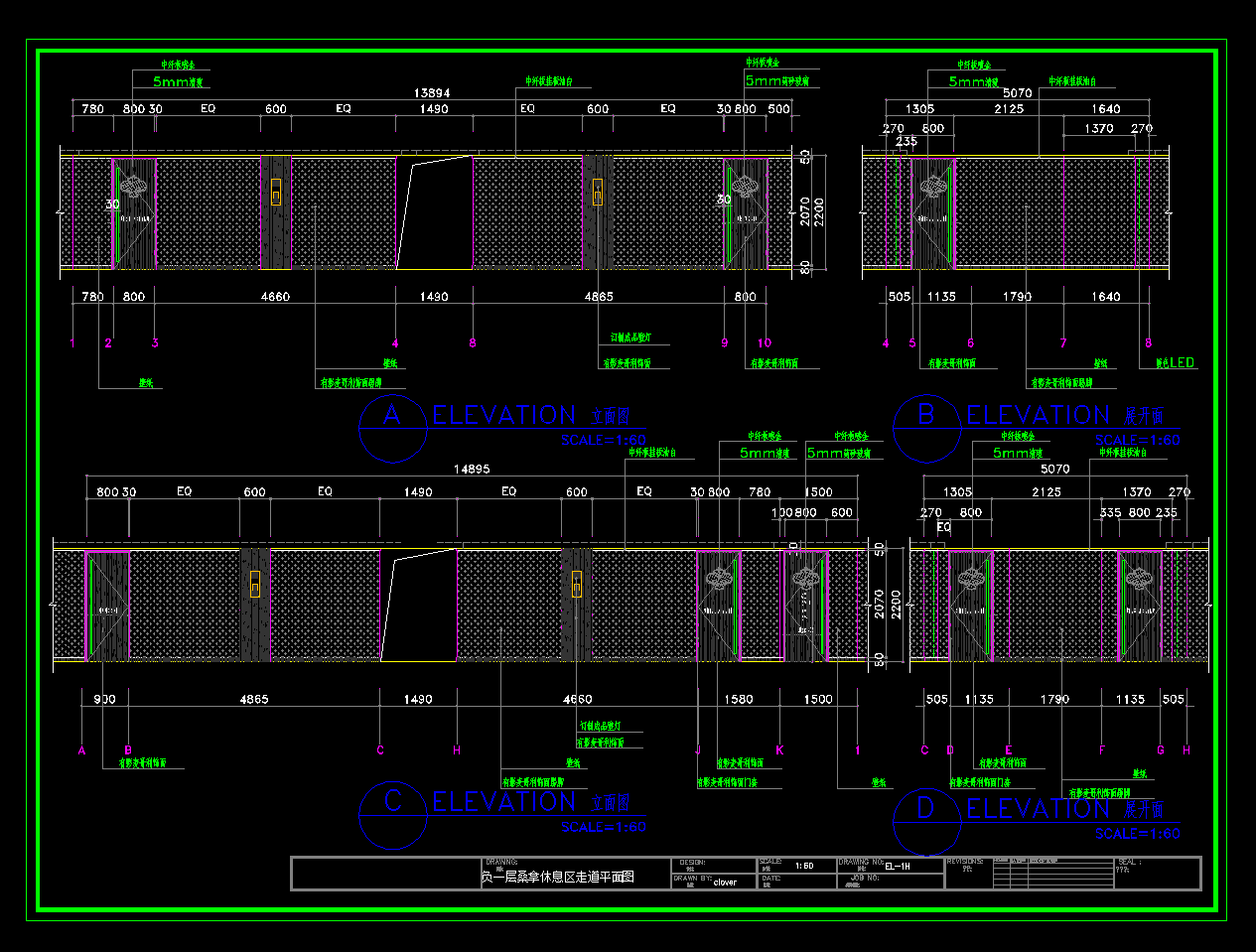Select the 14895 overall dimension in Elevation C

[x=472, y=470]
